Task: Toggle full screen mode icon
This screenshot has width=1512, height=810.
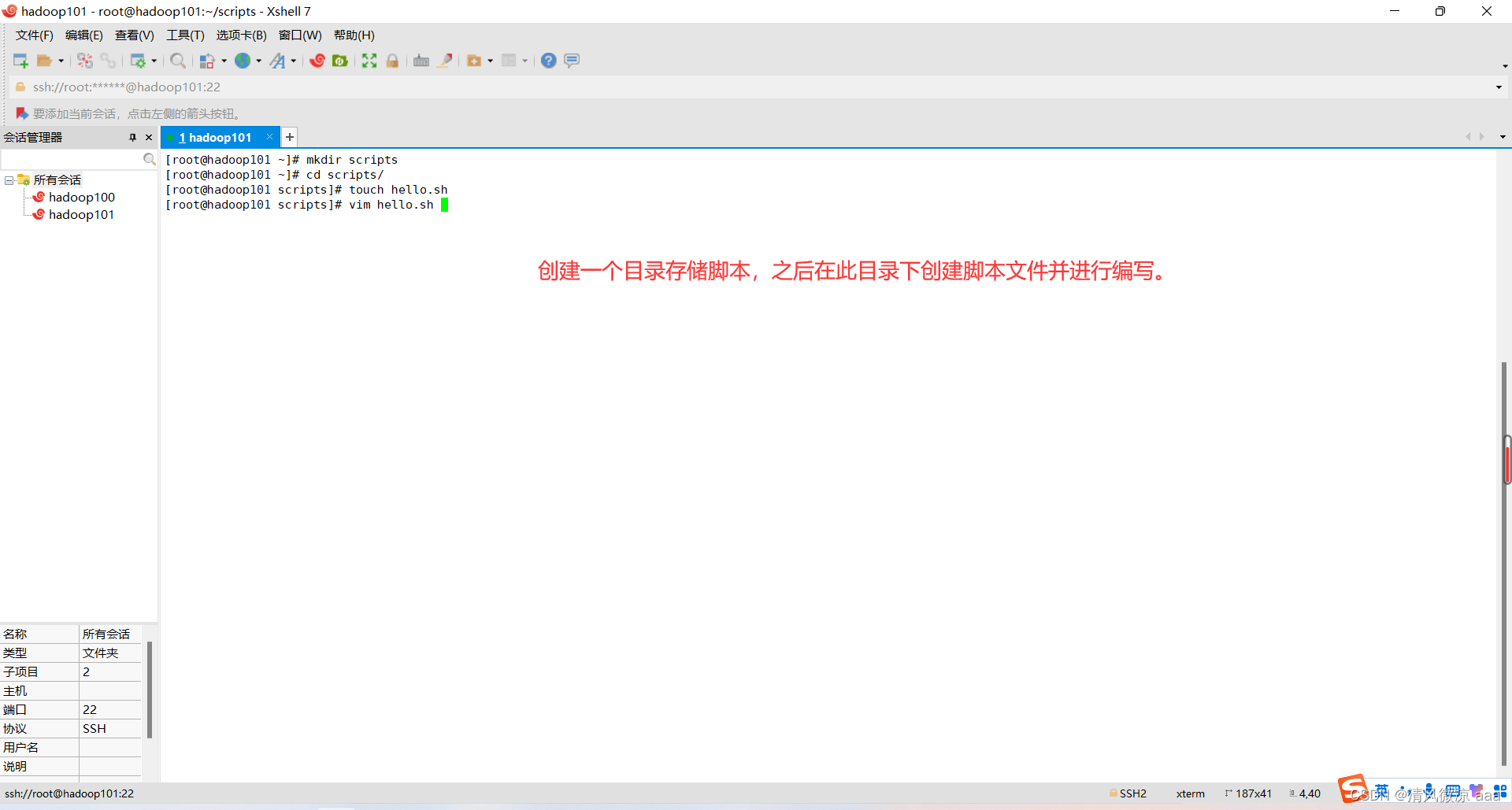Action: [x=369, y=61]
